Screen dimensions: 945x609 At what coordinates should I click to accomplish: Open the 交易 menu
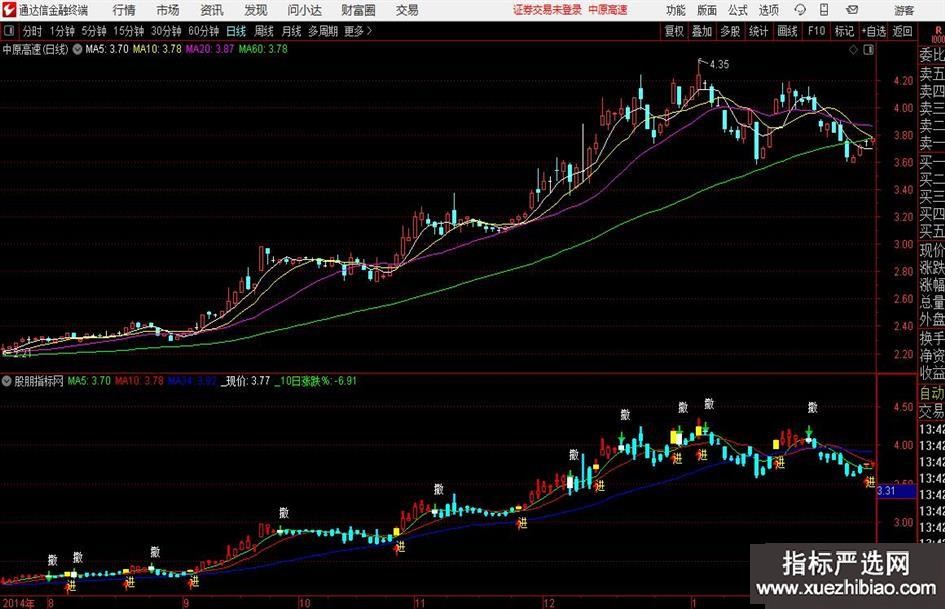pos(407,10)
